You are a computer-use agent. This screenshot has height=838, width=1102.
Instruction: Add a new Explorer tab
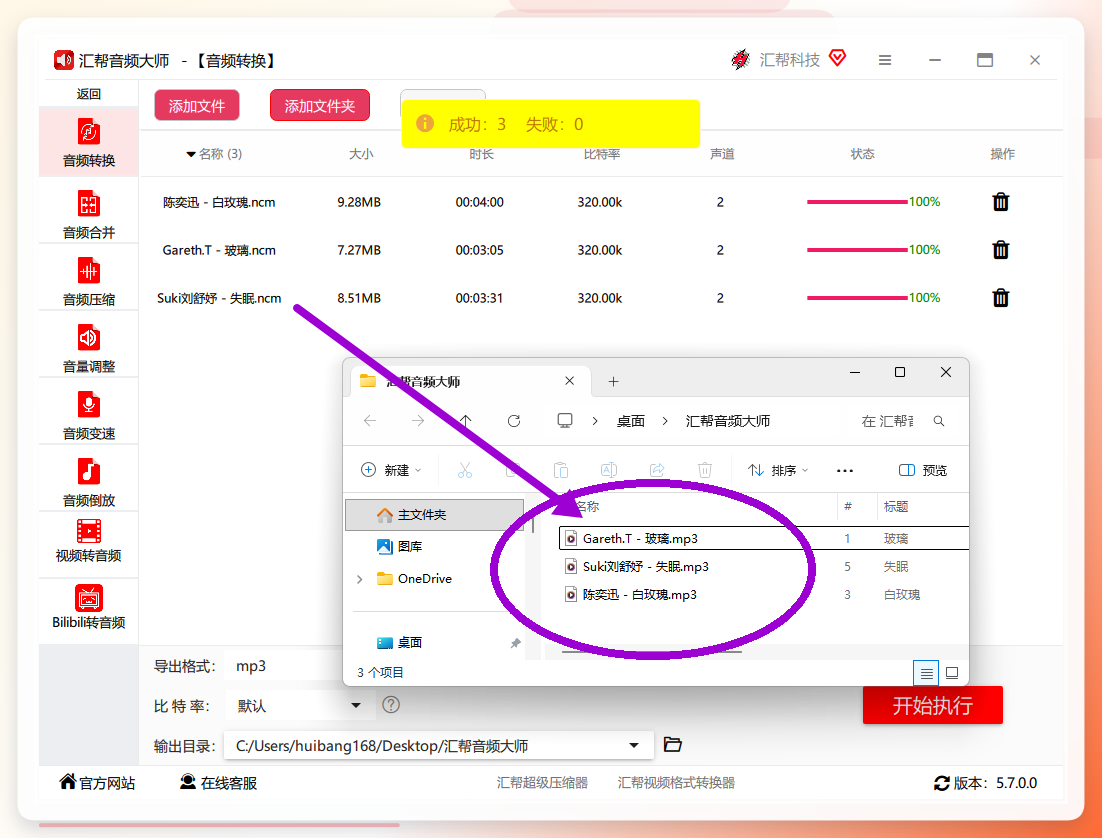click(614, 381)
